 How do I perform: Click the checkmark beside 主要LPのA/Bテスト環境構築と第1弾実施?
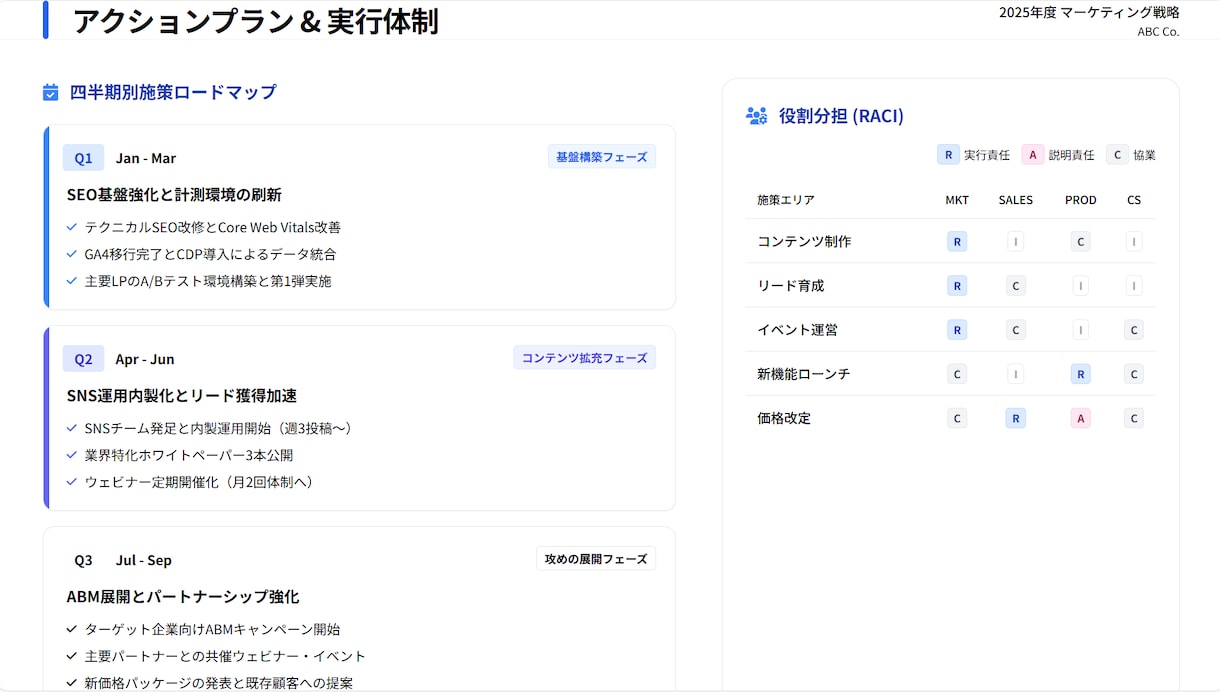pyautogui.click(x=72, y=281)
